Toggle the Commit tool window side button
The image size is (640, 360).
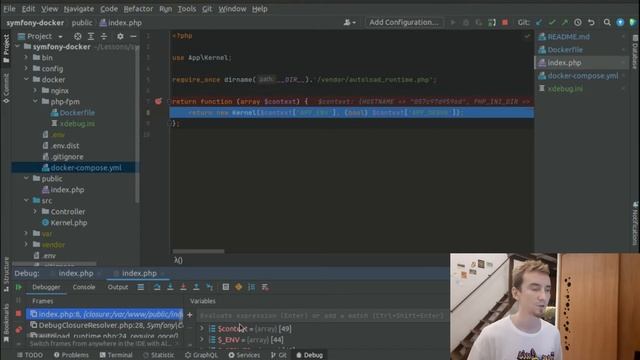point(6,88)
